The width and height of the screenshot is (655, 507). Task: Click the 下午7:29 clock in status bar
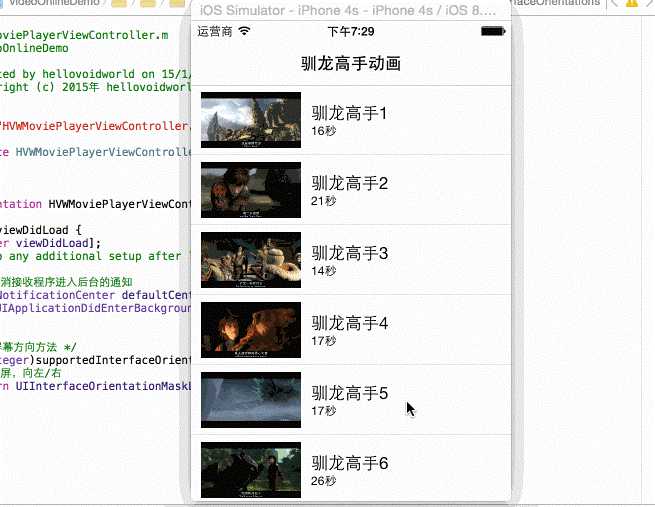351,31
